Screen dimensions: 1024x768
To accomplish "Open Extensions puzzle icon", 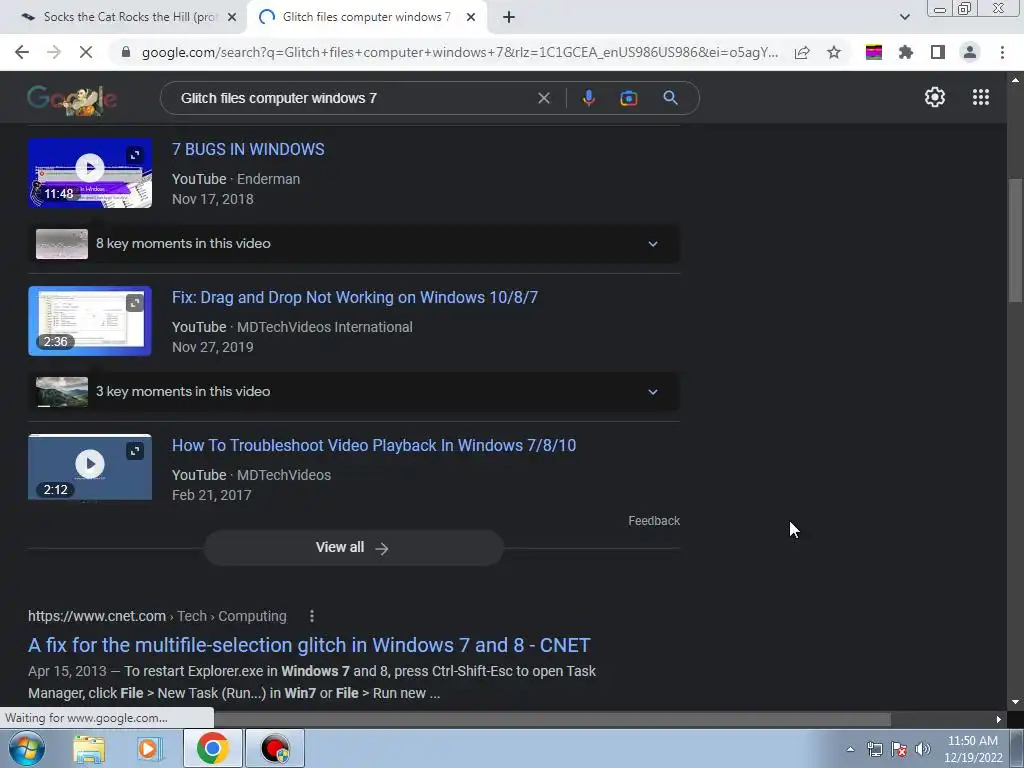I will click(906, 52).
